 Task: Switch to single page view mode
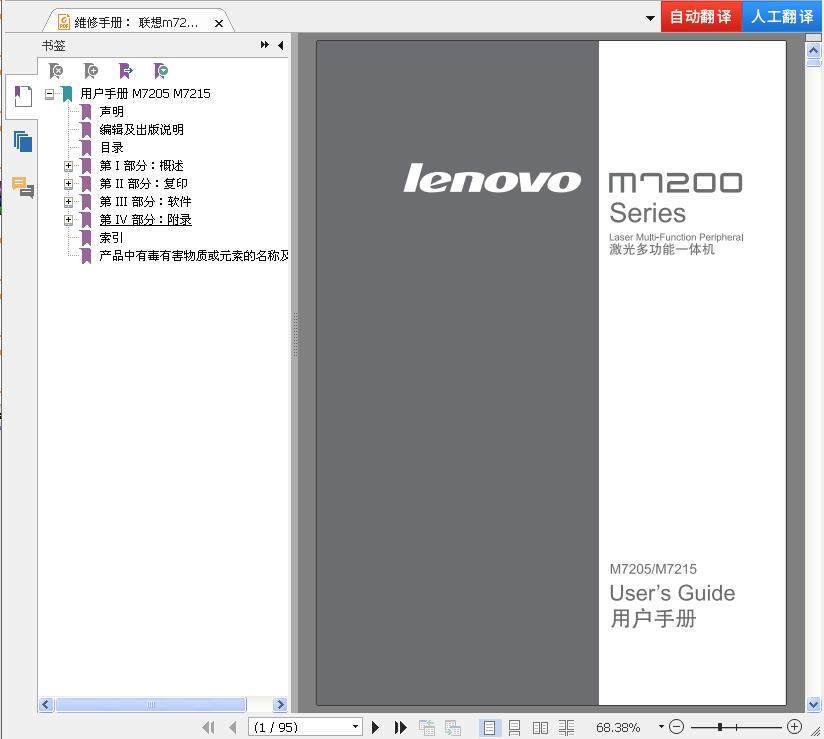click(489, 727)
